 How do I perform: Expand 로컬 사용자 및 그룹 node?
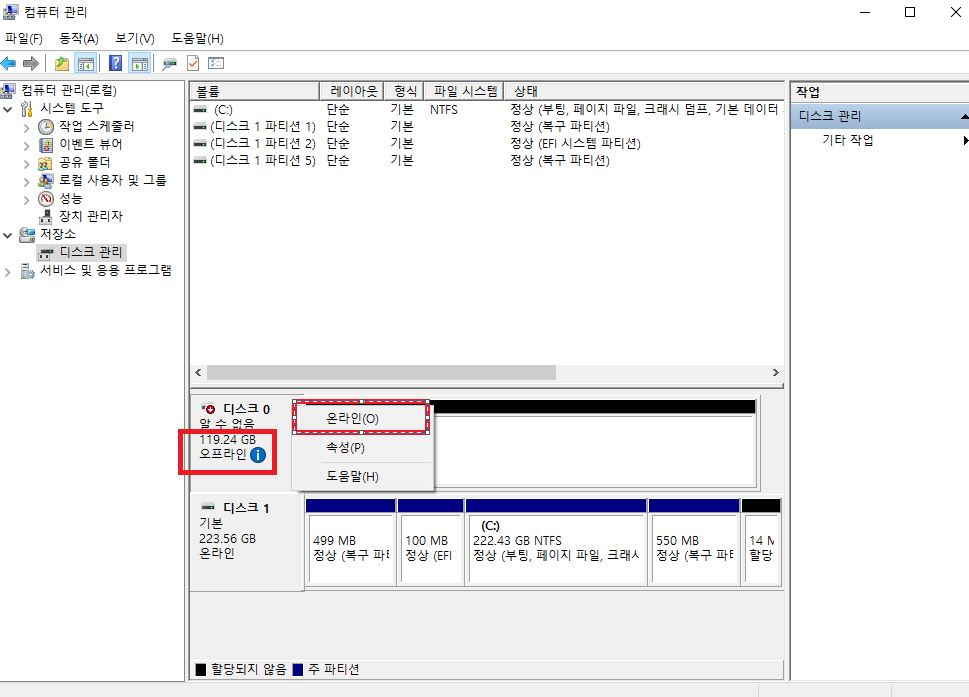click(26, 182)
